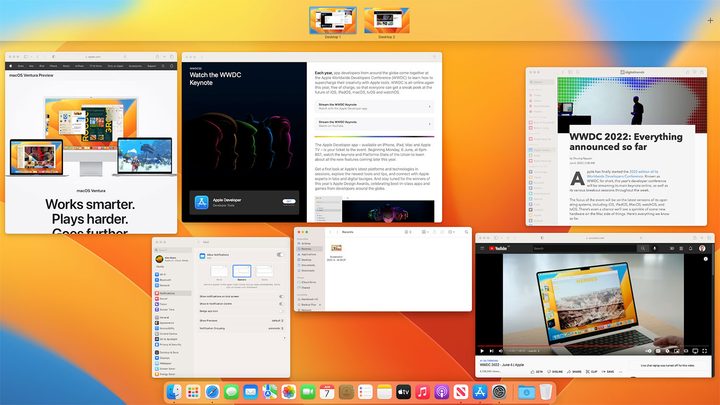
Task: Click Clip below the YouTube video
Action: (591, 371)
